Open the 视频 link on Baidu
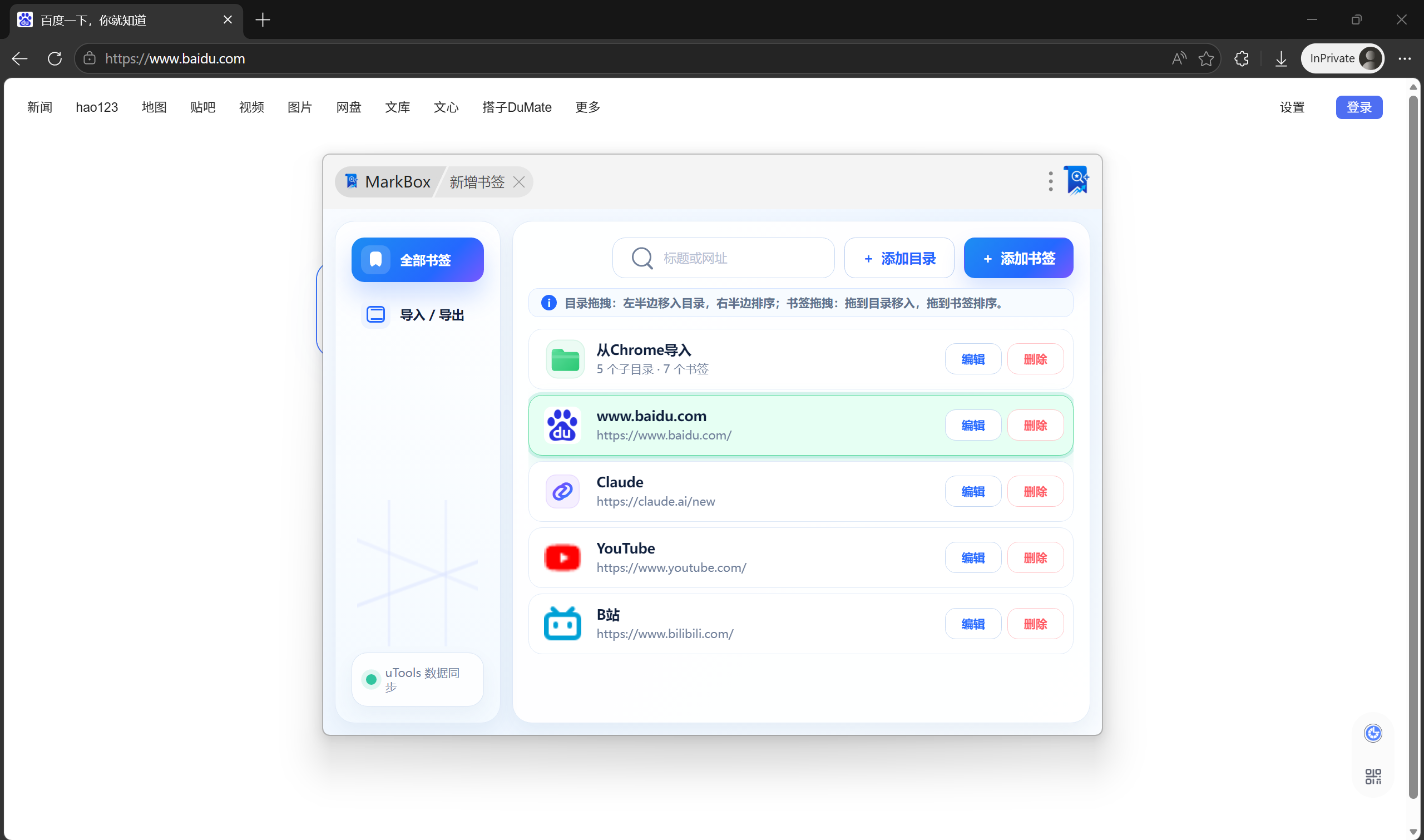 tap(251, 107)
